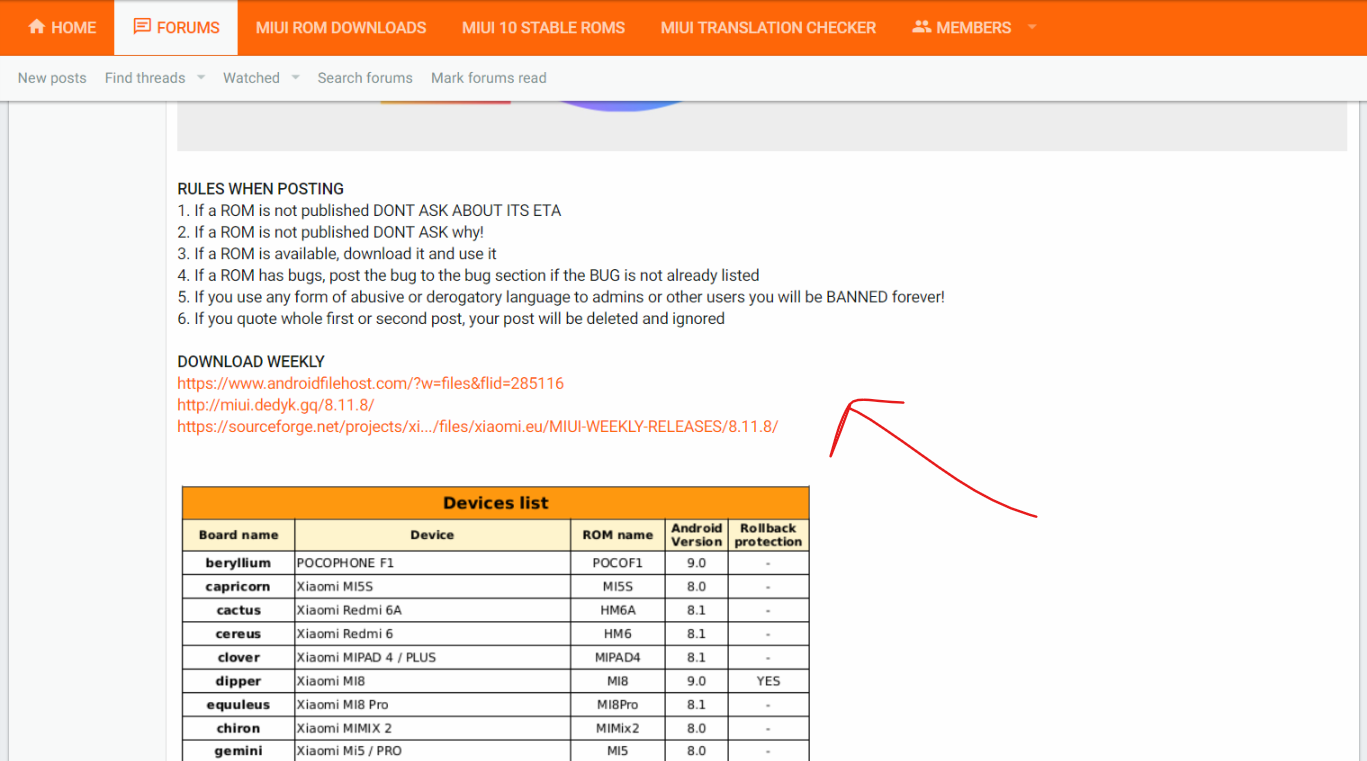Viewport: 1367px width, 761px height.
Task: Click the Device column header
Action: (x=432, y=535)
